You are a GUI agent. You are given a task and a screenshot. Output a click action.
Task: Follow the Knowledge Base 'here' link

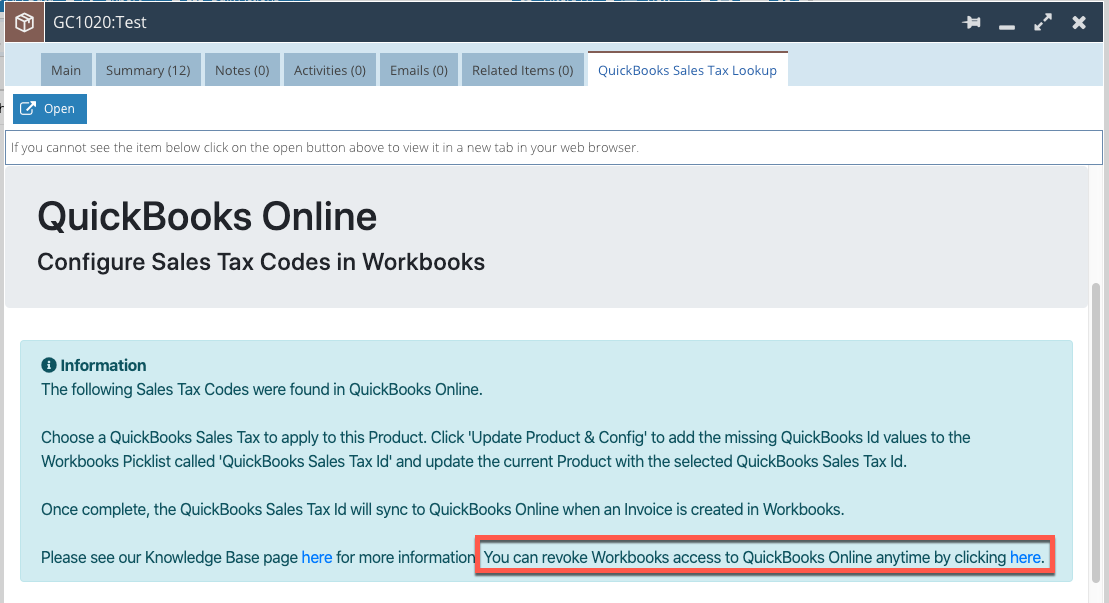[x=317, y=558]
